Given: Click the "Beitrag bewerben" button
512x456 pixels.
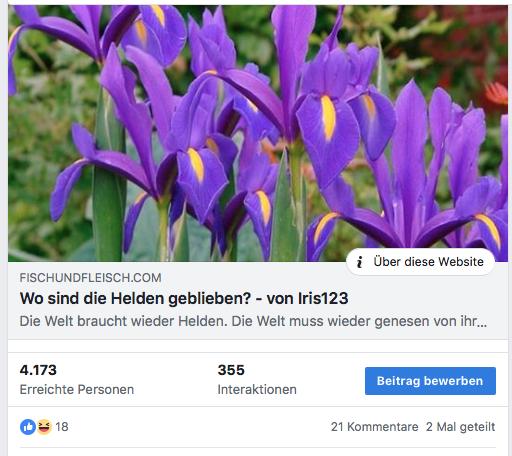Looking at the screenshot, I should click(430, 381).
